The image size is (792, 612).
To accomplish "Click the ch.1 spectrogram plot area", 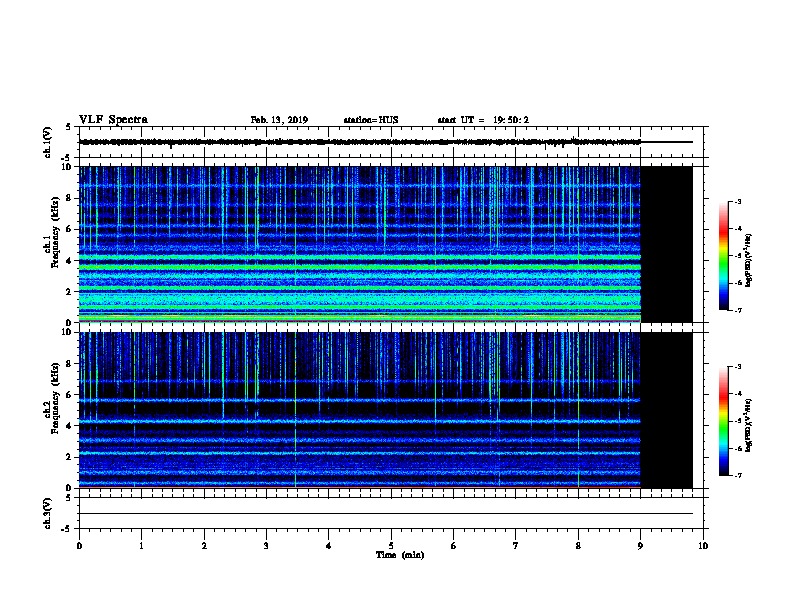I will coord(360,244).
